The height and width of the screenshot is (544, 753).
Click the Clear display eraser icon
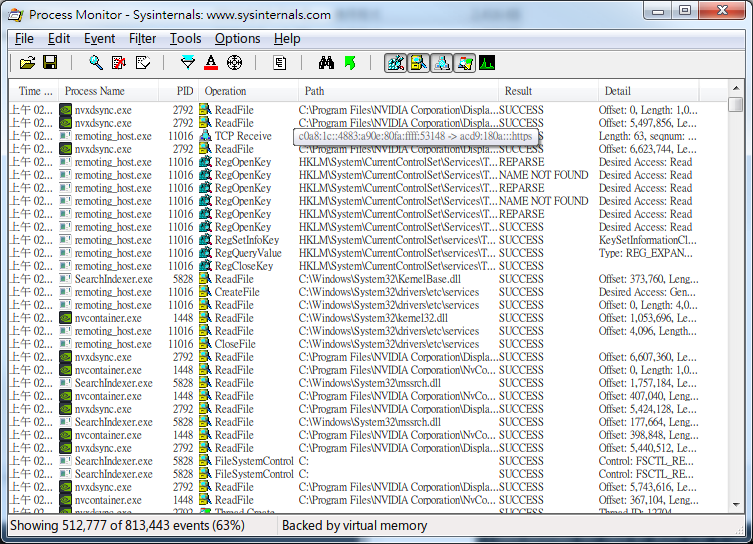click(143, 63)
